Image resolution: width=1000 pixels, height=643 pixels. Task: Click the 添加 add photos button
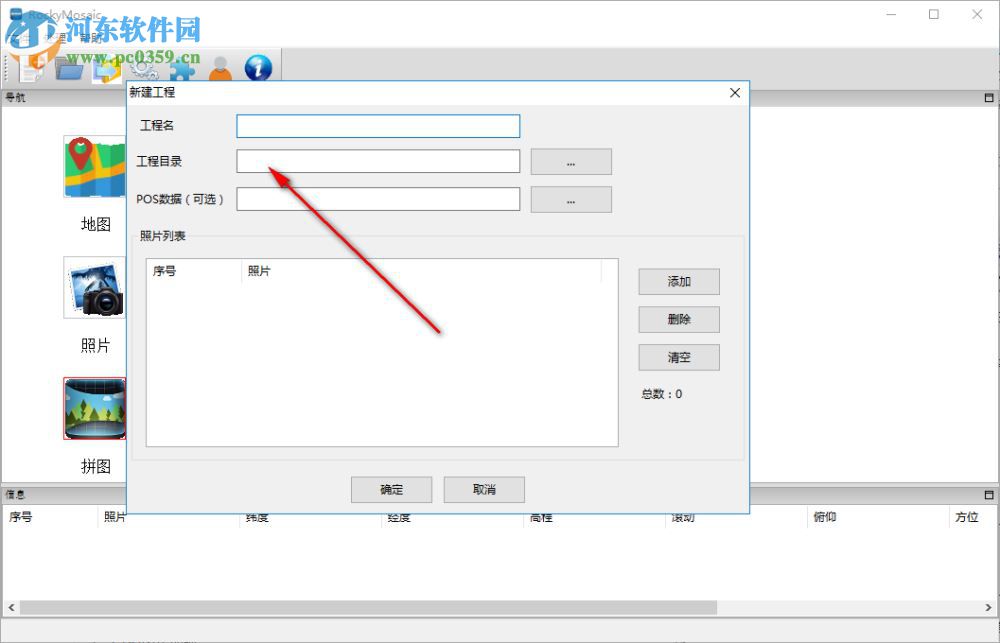[x=678, y=281]
